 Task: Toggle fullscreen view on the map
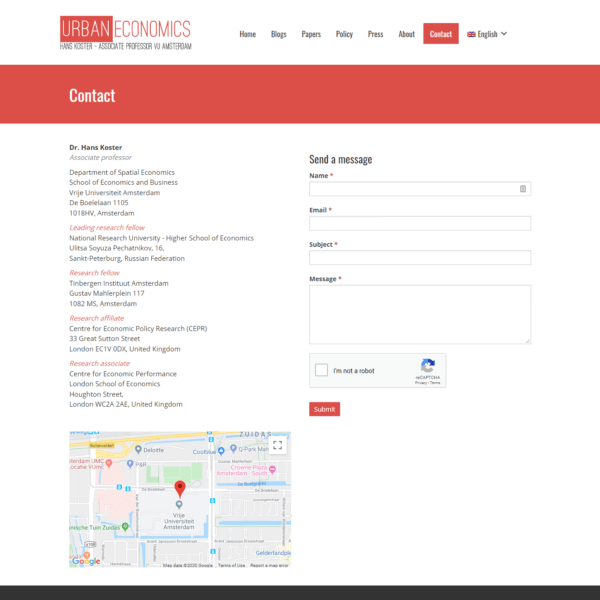[278, 445]
